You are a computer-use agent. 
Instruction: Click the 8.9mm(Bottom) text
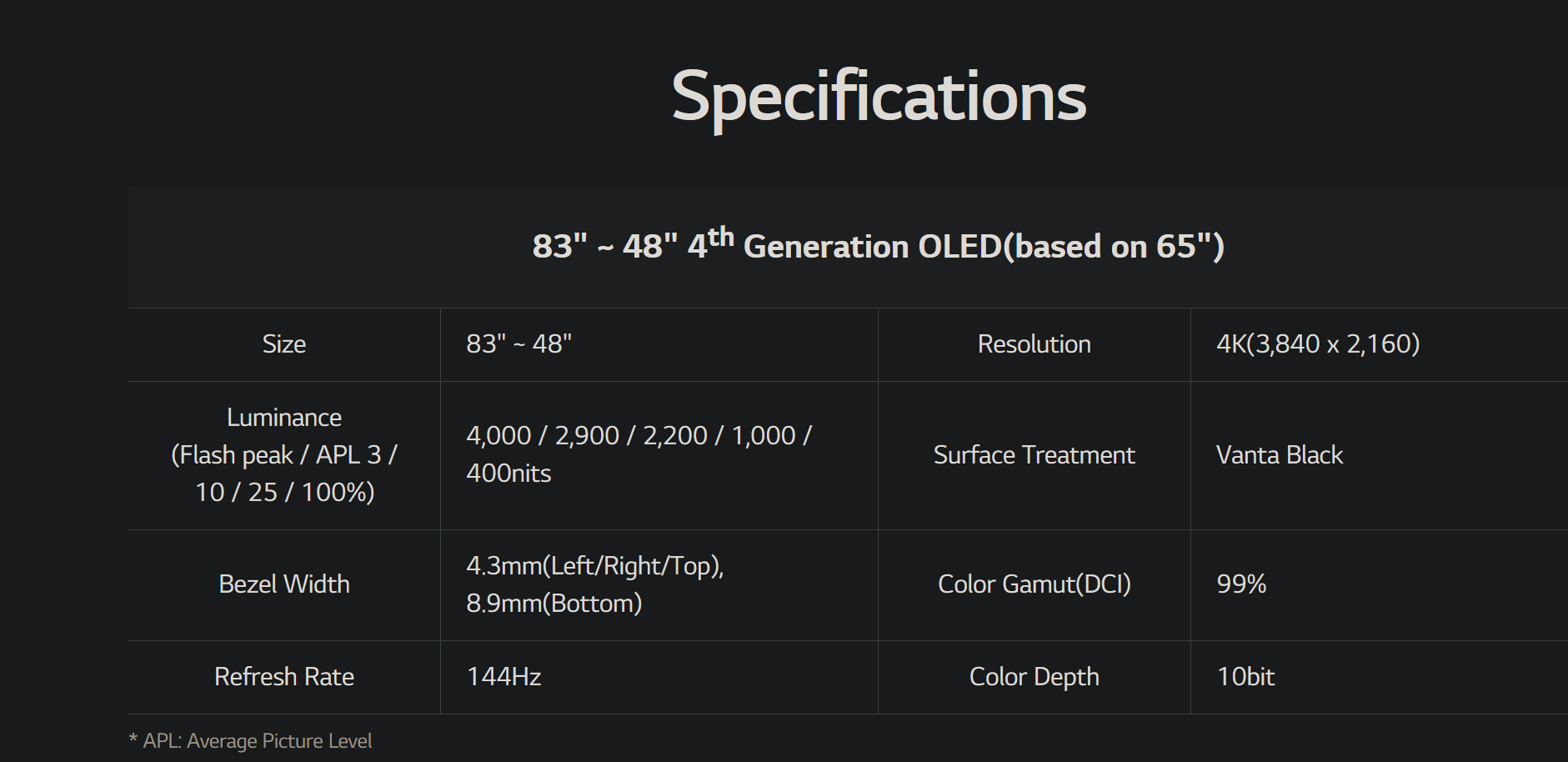pos(554,604)
